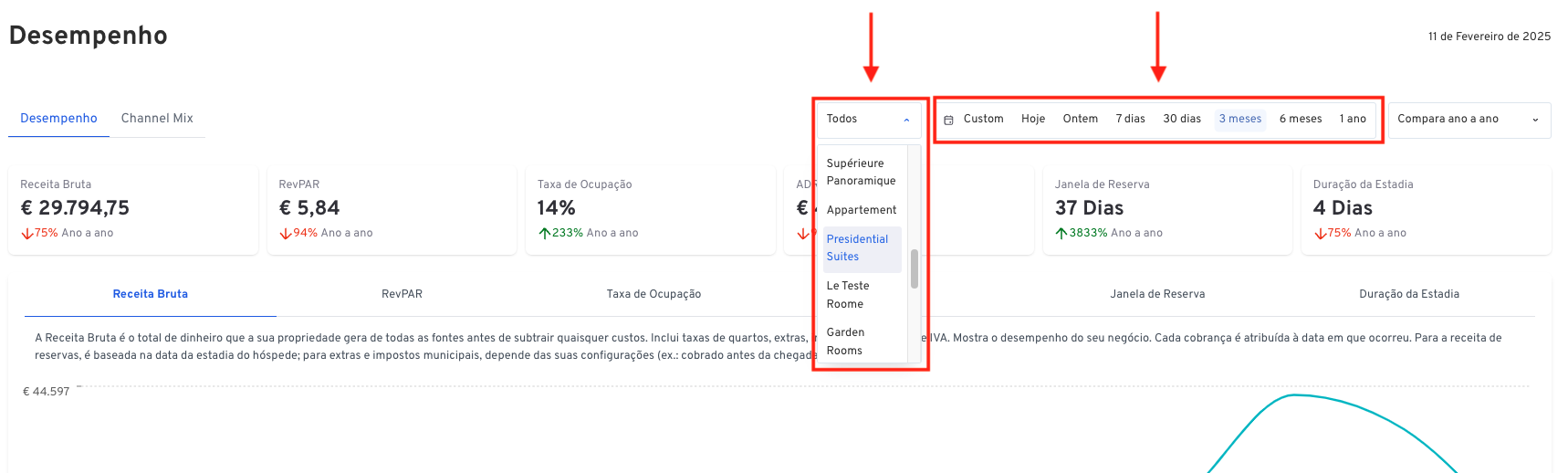Open the Janela de Reserva chart tab
Viewport: 1568px width, 473px height.
click(1157, 294)
